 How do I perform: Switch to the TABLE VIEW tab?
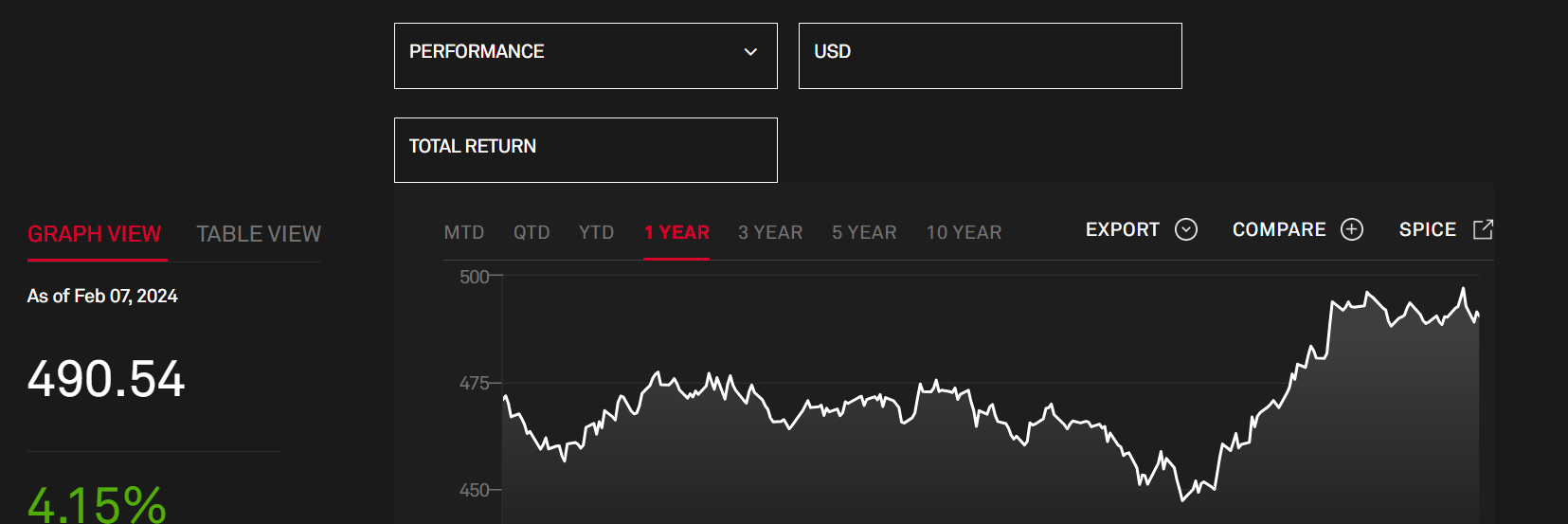click(259, 234)
